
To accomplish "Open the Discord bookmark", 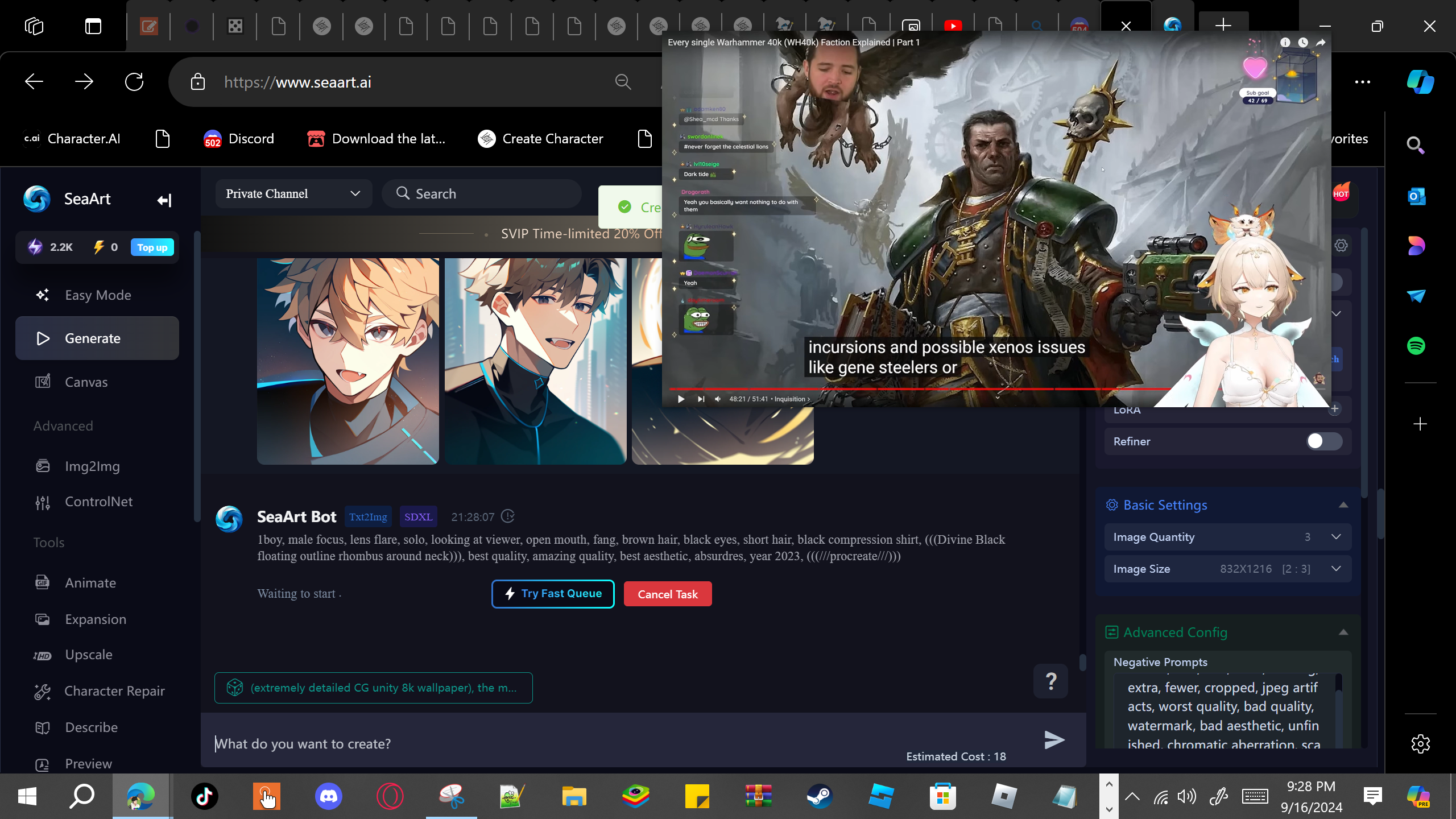I will (239, 139).
